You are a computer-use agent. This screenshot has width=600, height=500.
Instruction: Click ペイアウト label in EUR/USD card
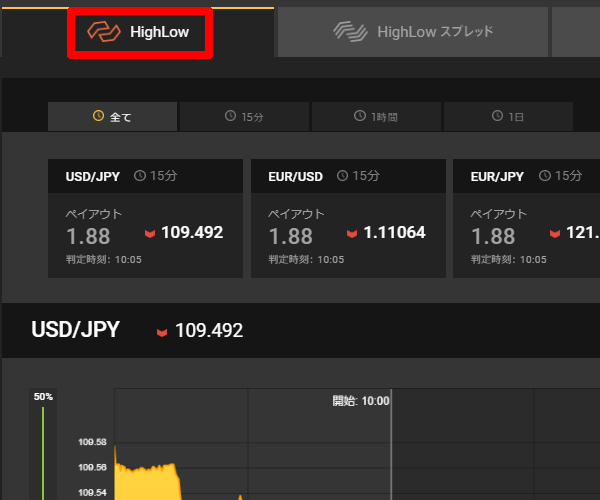296,214
